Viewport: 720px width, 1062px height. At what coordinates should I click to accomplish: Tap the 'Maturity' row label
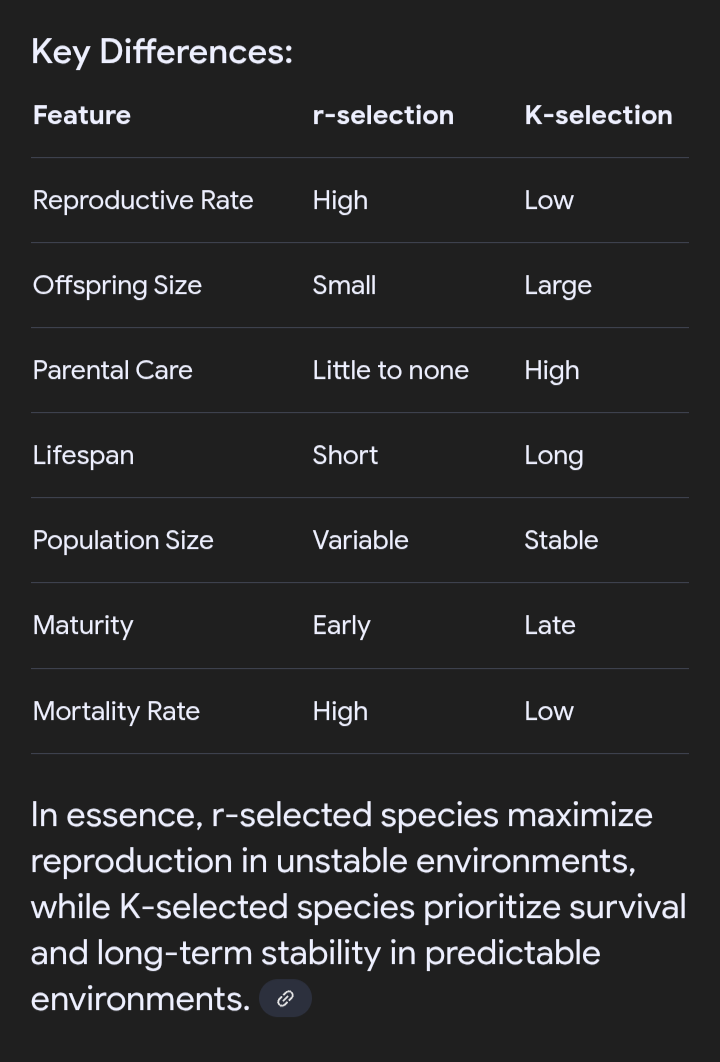83,625
